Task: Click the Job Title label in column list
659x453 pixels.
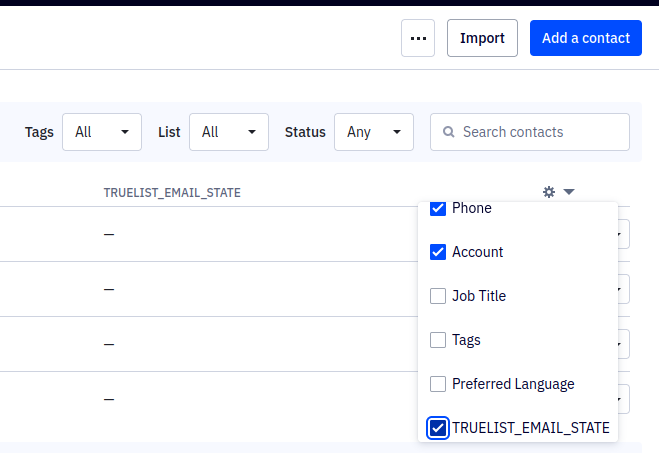Action: [479, 296]
